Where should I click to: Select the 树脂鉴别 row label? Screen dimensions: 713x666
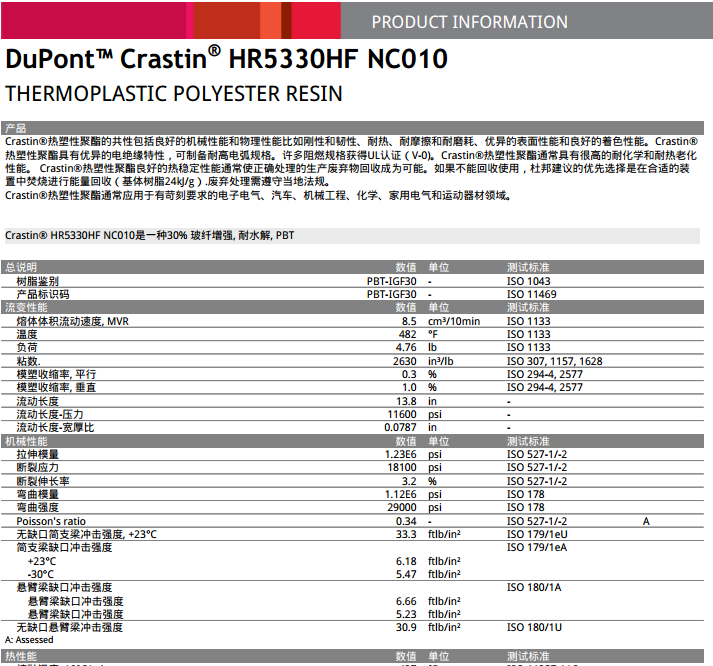37,281
